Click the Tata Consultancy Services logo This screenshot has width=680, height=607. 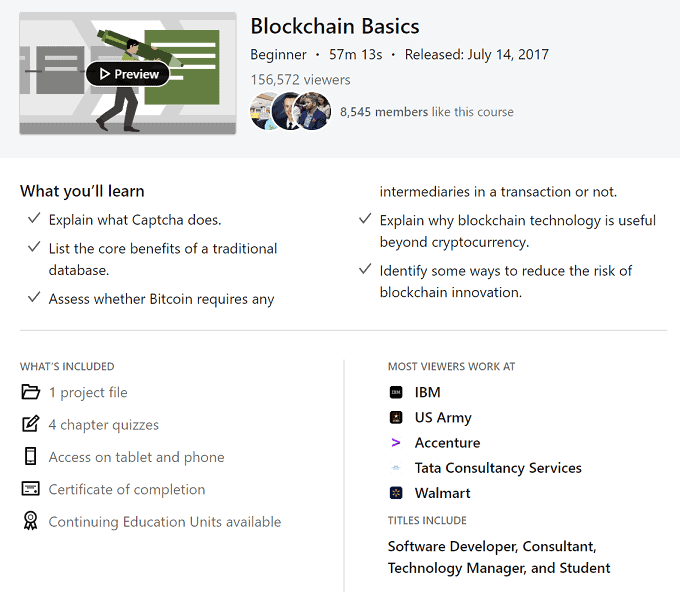pyautogui.click(x=396, y=468)
